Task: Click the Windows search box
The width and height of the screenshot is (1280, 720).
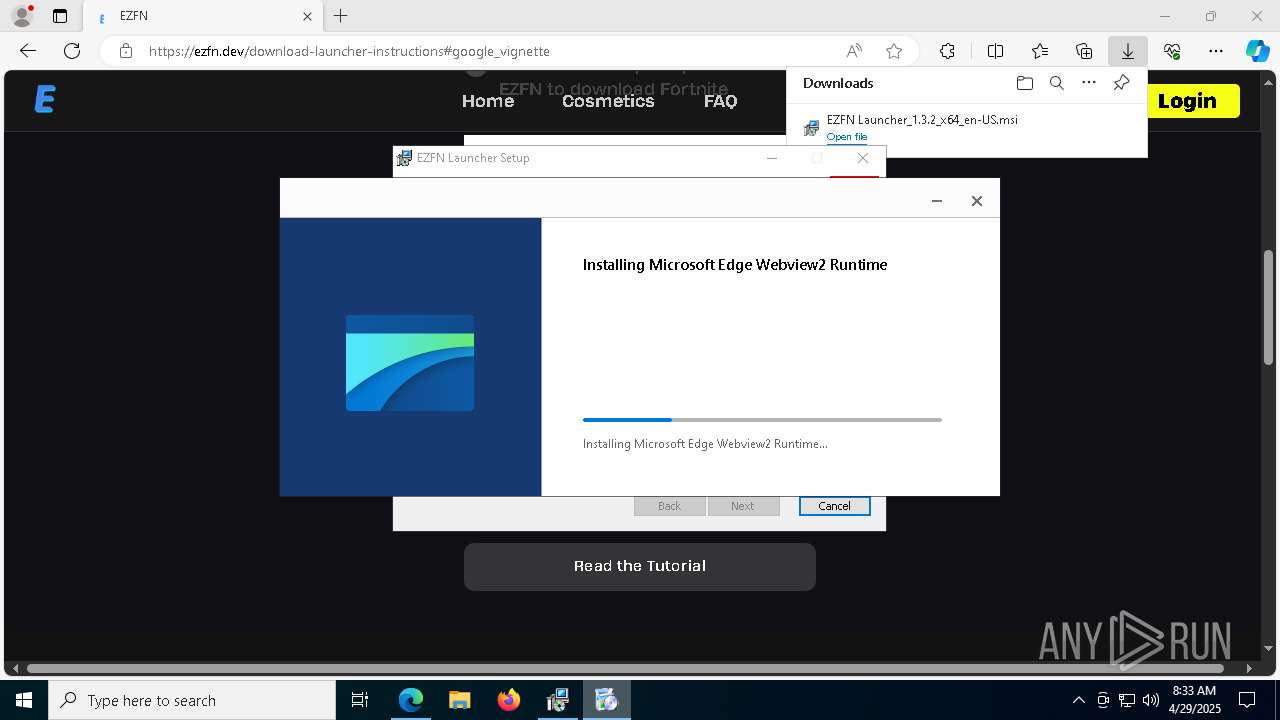Action: click(192, 700)
